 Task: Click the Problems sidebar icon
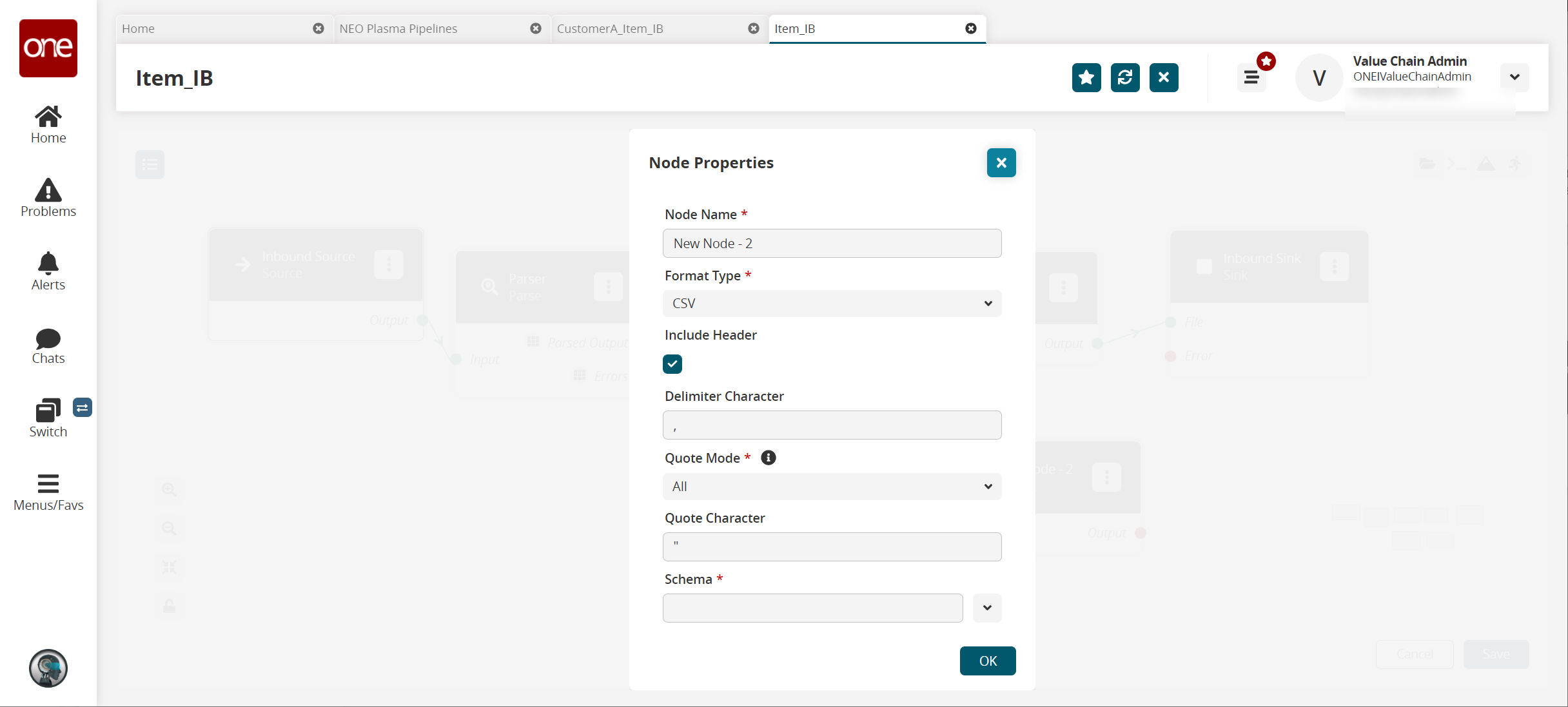point(47,198)
